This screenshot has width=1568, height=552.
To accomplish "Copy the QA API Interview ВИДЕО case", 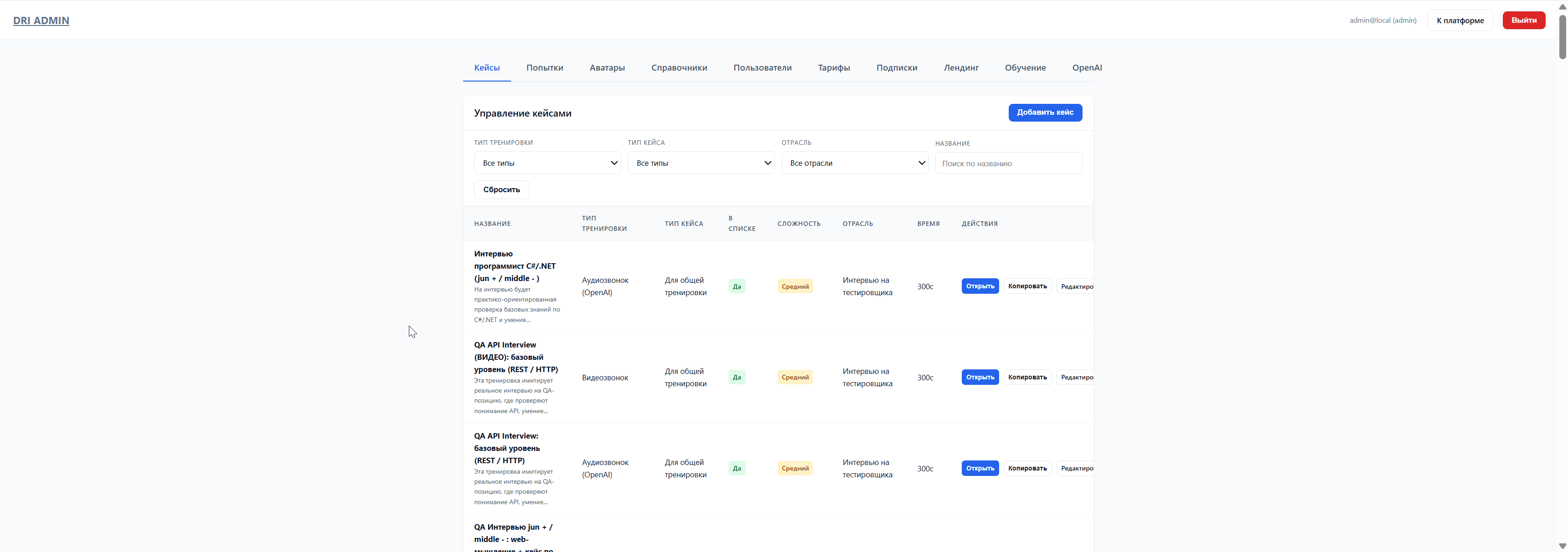I will pos(1027,378).
